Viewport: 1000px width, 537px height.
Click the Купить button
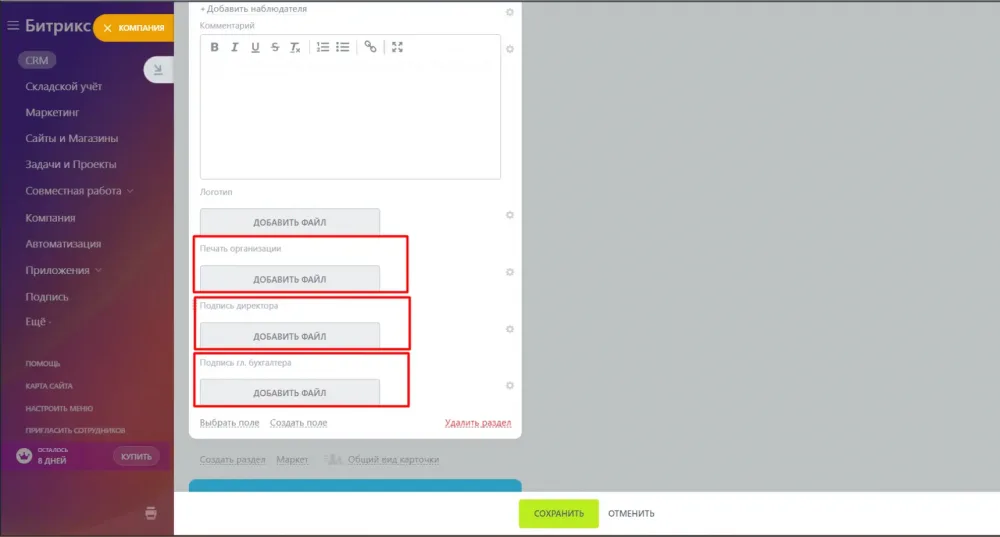coord(136,457)
